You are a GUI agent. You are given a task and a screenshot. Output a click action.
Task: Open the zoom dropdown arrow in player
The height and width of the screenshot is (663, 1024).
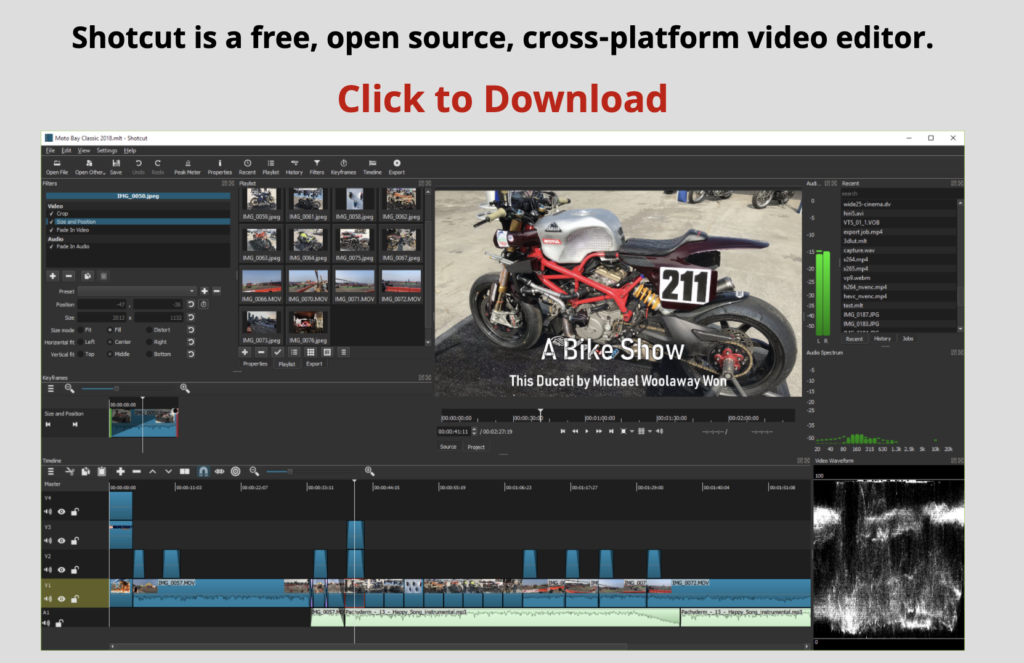(632, 431)
